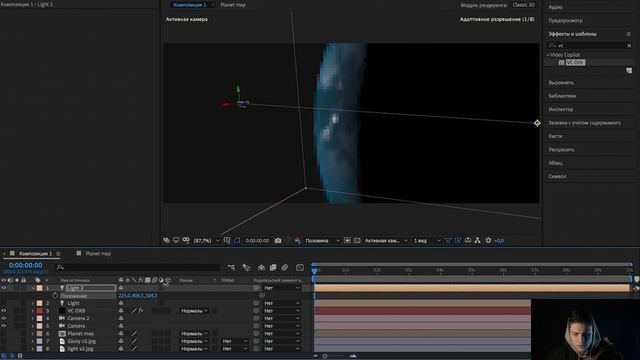Toggle the shy switch on Camera layer

tap(121, 326)
